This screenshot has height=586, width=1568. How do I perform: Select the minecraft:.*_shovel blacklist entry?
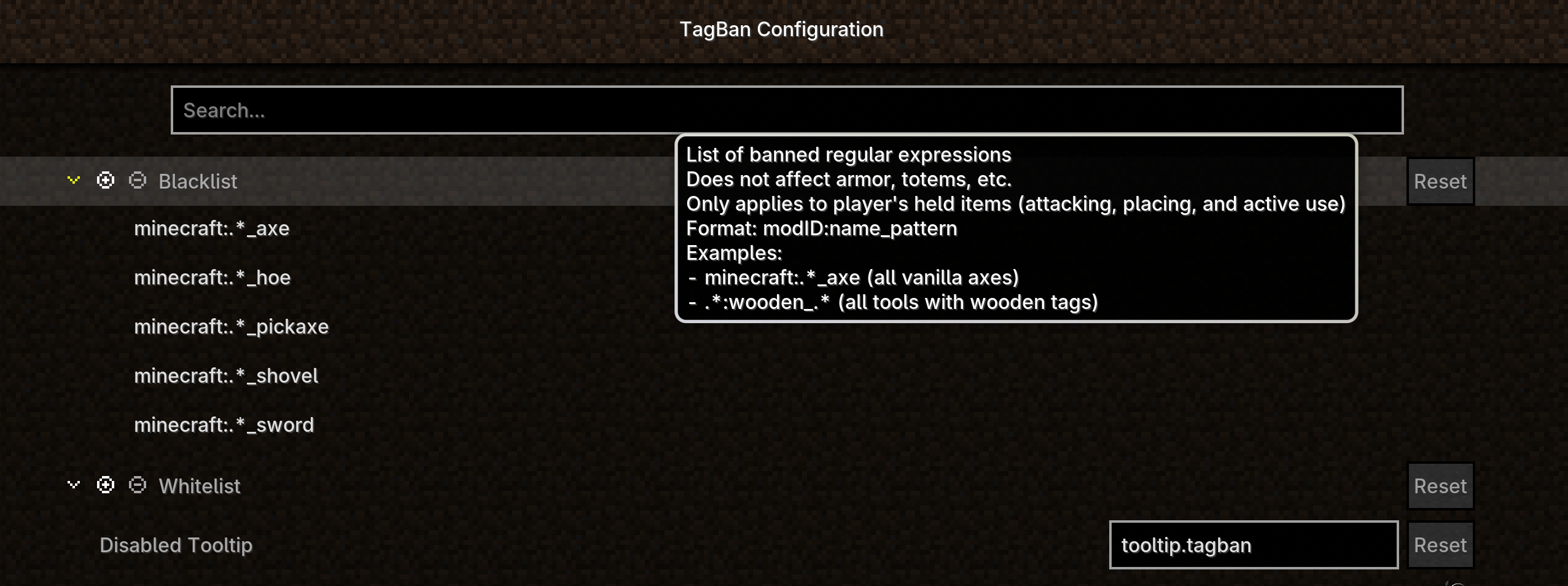tap(226, 376)
